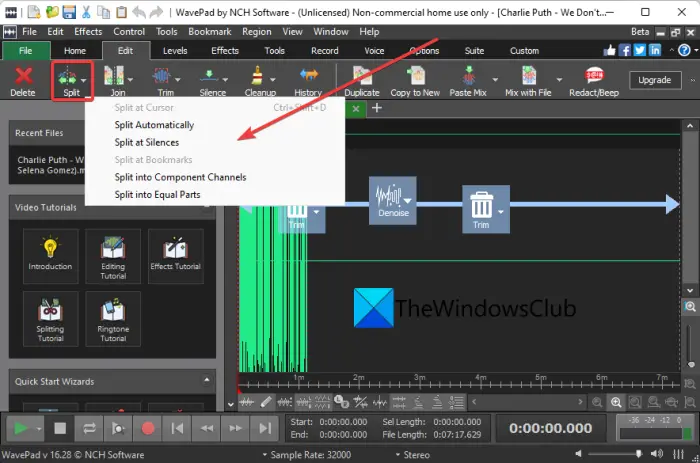The height and width of the screenshot is (463, 700).
Task: Open the Silence dropdown arrow
Action: 225,80
